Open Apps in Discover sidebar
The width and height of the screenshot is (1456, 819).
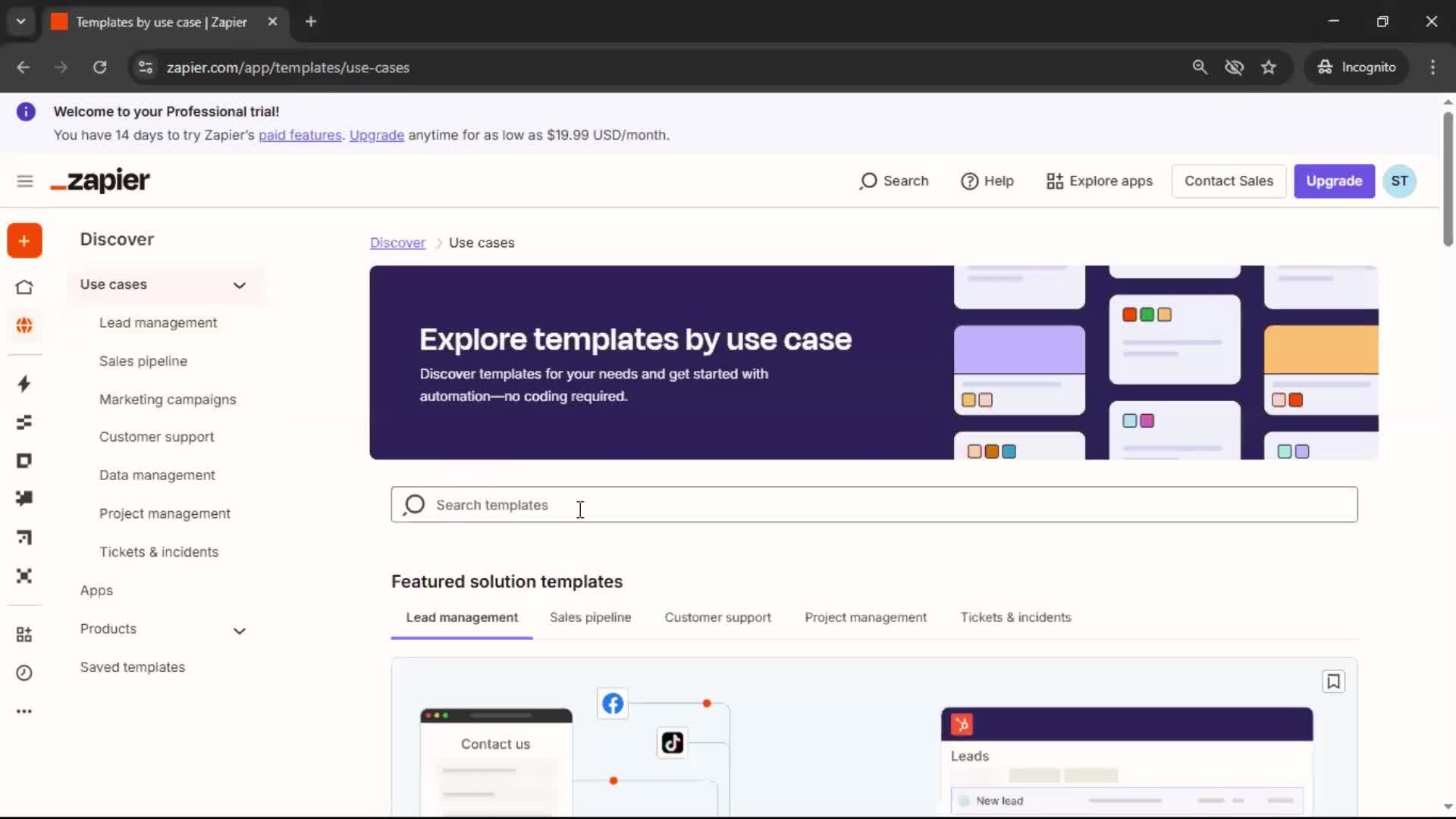[96, 591]
